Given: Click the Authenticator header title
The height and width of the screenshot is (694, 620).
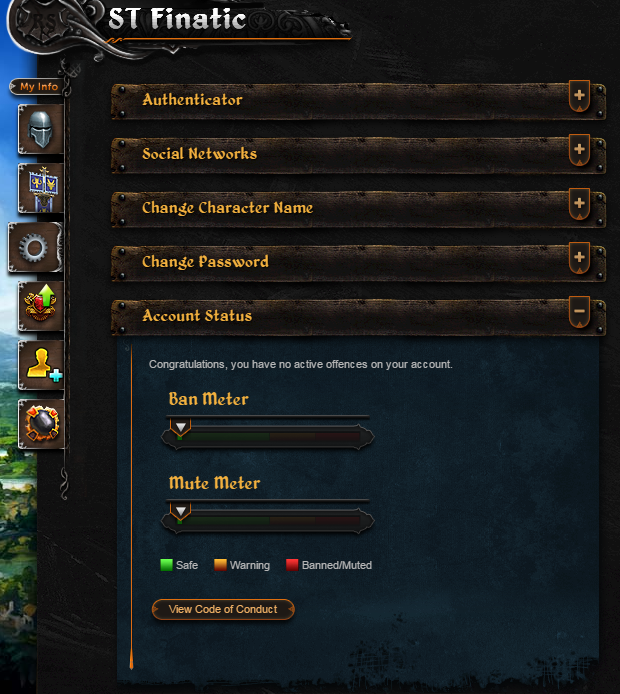Looking at the screenshot, I should point(192,100).
